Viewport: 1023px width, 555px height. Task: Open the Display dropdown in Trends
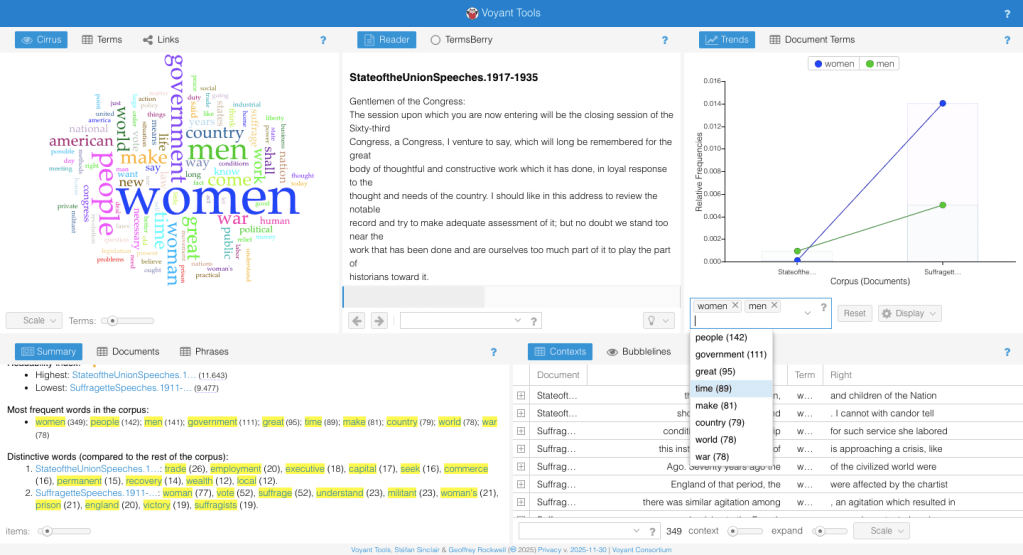coord(909,313)
